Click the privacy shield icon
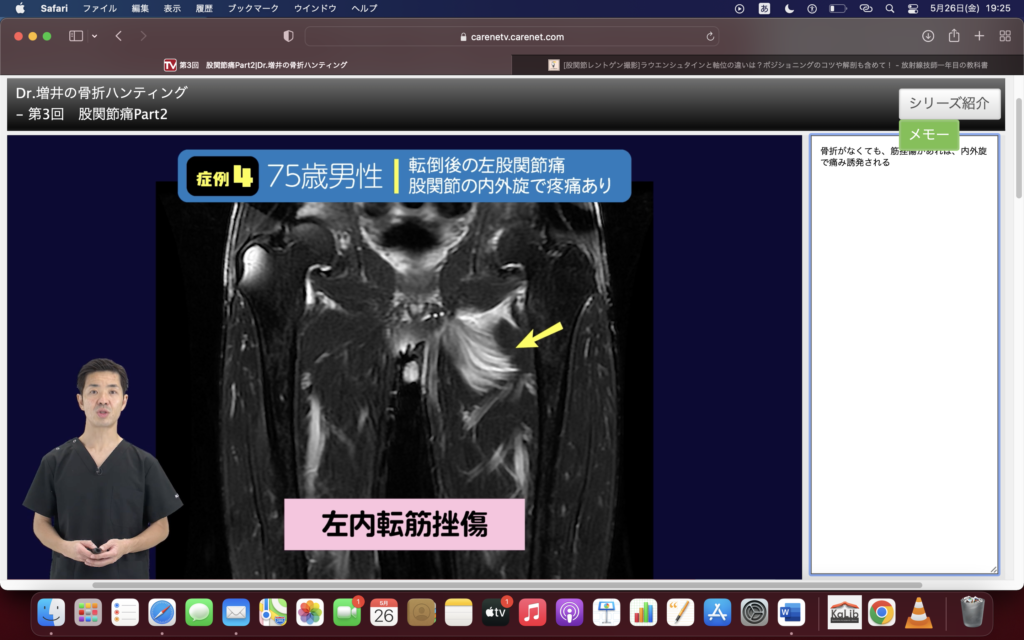The width and height of the screenshot is (1024, 640). coord(288,36)
